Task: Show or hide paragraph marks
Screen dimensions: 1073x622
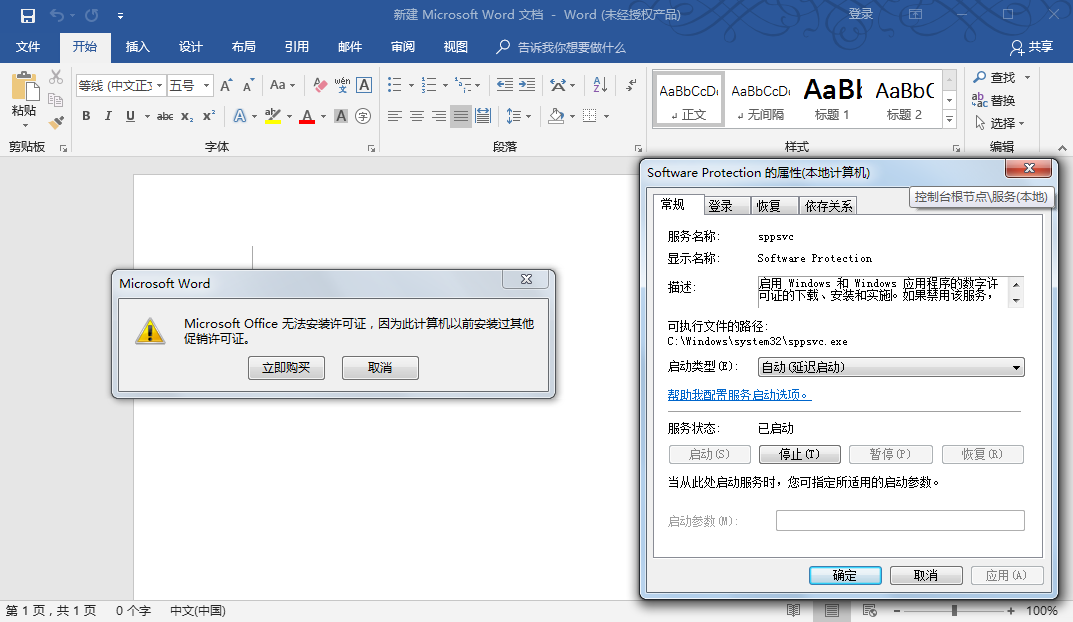Action: coord(631,85)
